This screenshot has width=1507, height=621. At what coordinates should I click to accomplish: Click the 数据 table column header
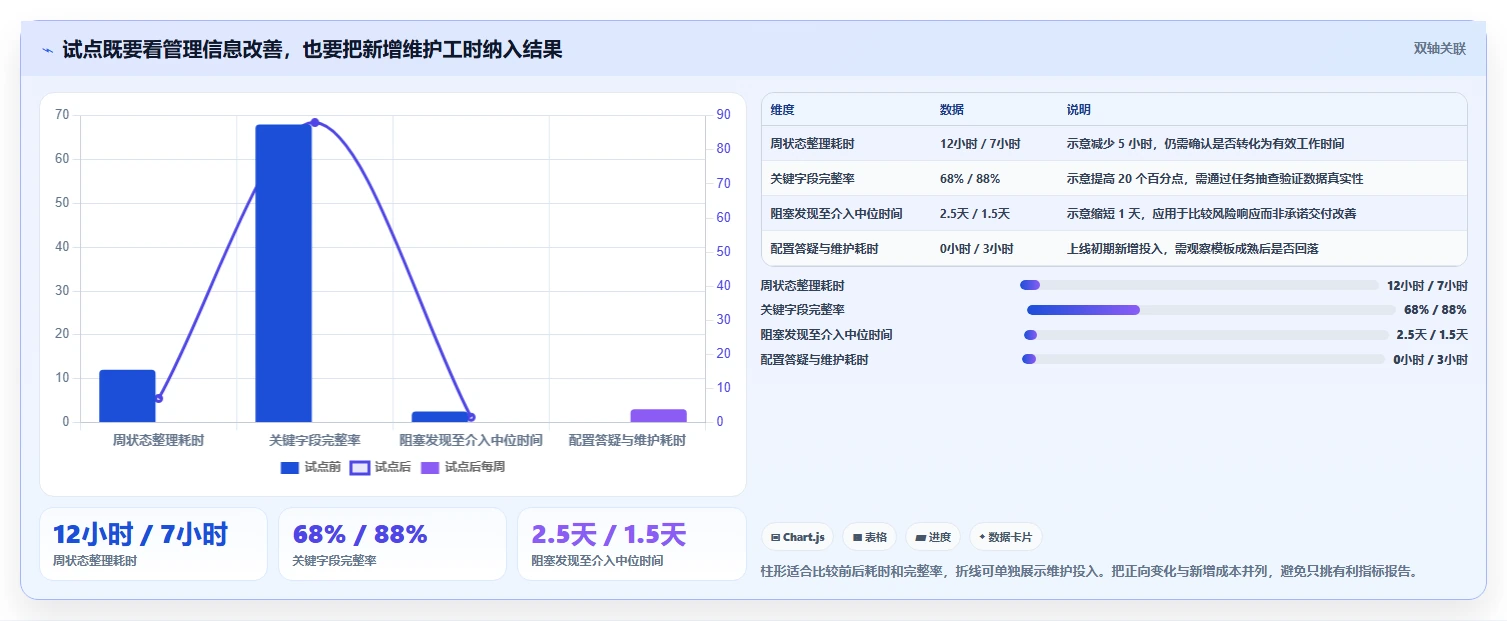coord(952,110)
